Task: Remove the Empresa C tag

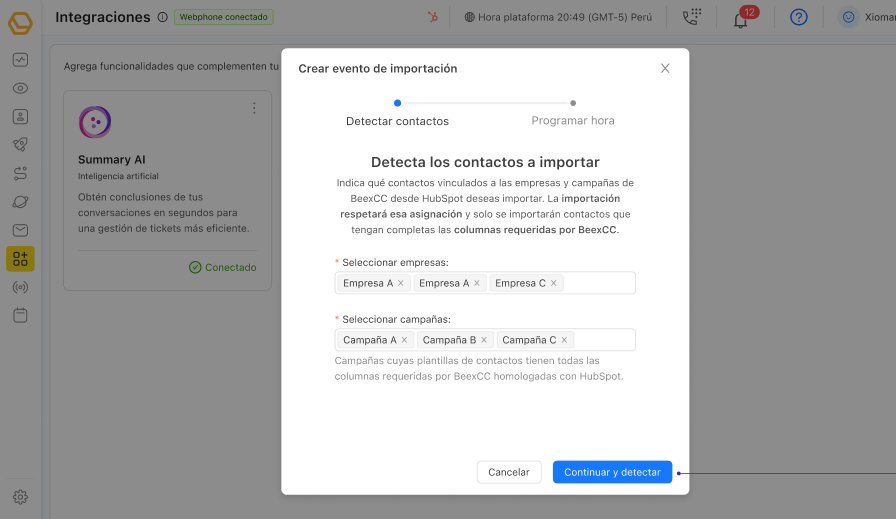Action: click(555, 283)
